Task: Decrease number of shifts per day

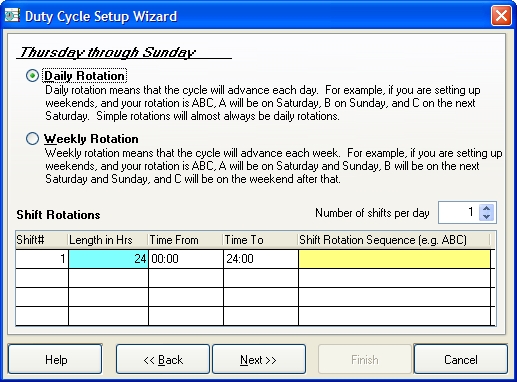Action: [x=487, y=217]
